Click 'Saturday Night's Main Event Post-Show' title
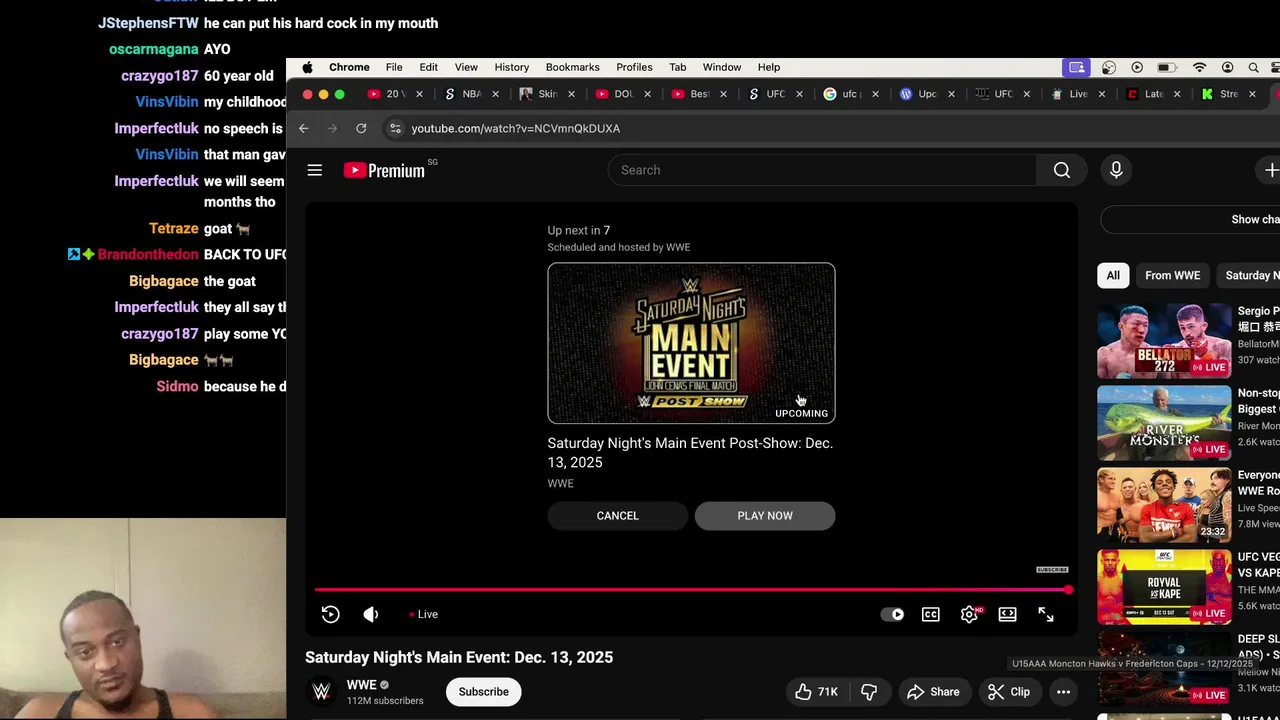 click(x=690, y=453)
